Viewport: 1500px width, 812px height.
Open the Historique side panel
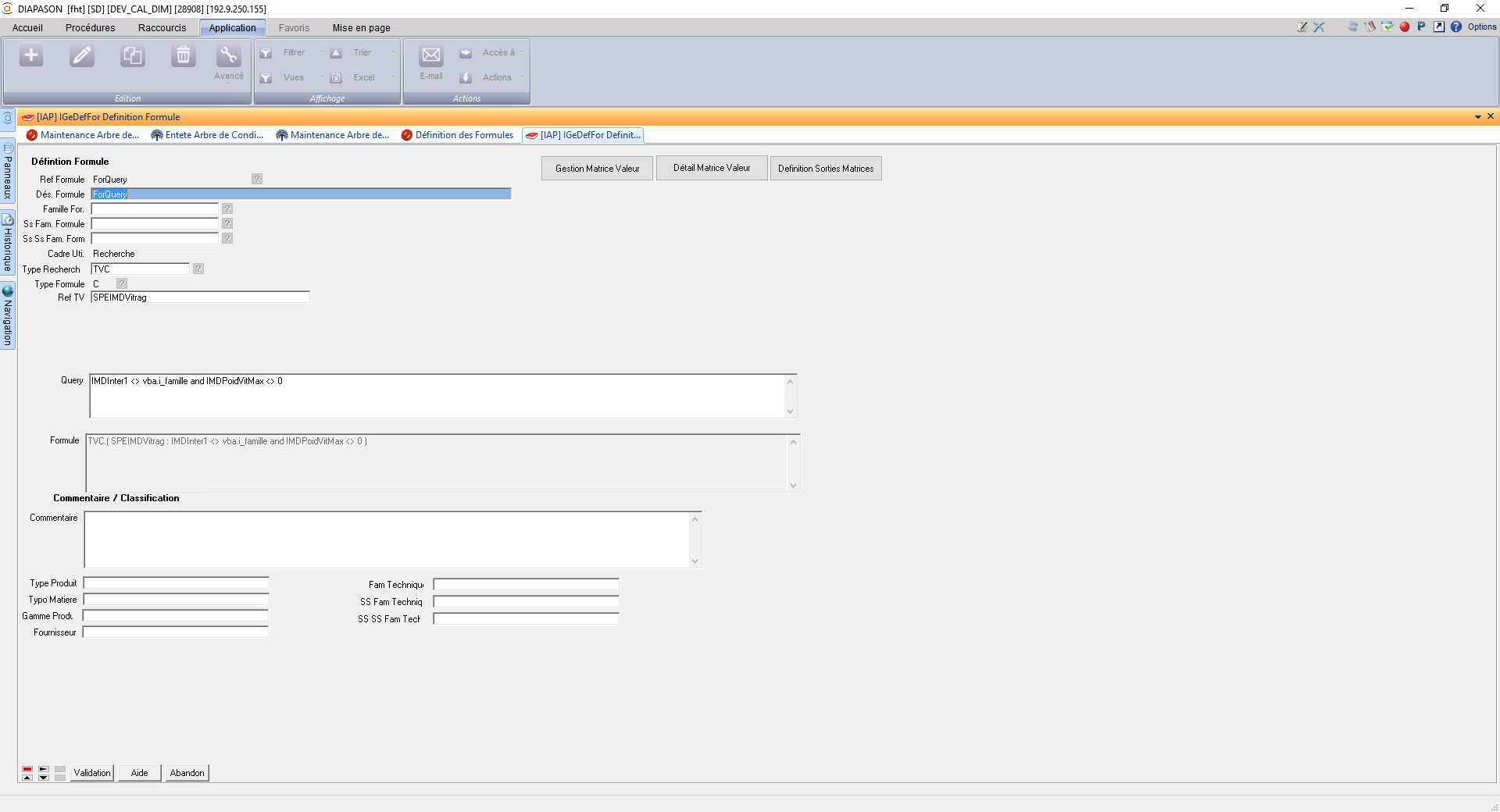click(8, 244)
